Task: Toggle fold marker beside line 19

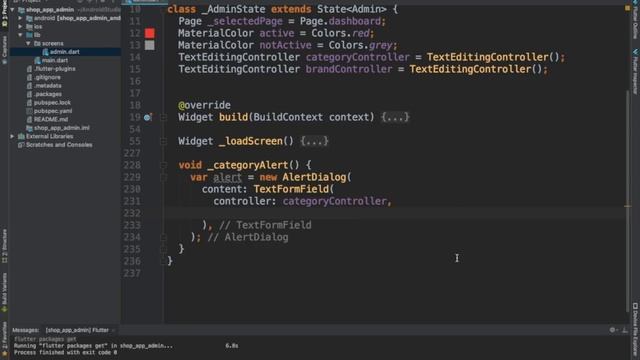Action: [163, 118]
